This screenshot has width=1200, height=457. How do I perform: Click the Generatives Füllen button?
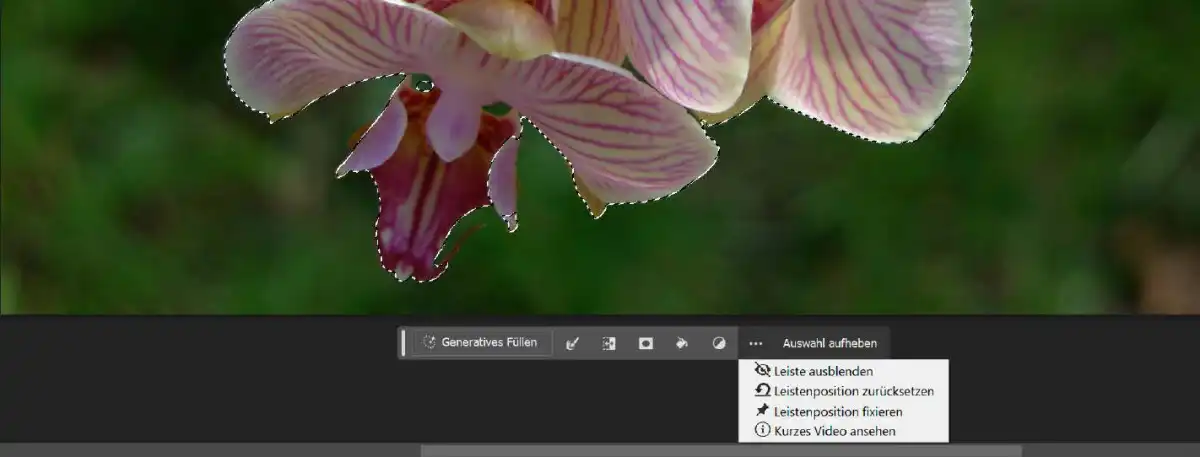click(x=483, y=343)
